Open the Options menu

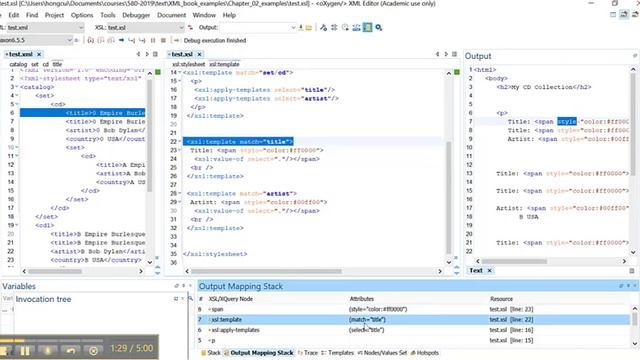pyautogui.click(x=82, y=15)
